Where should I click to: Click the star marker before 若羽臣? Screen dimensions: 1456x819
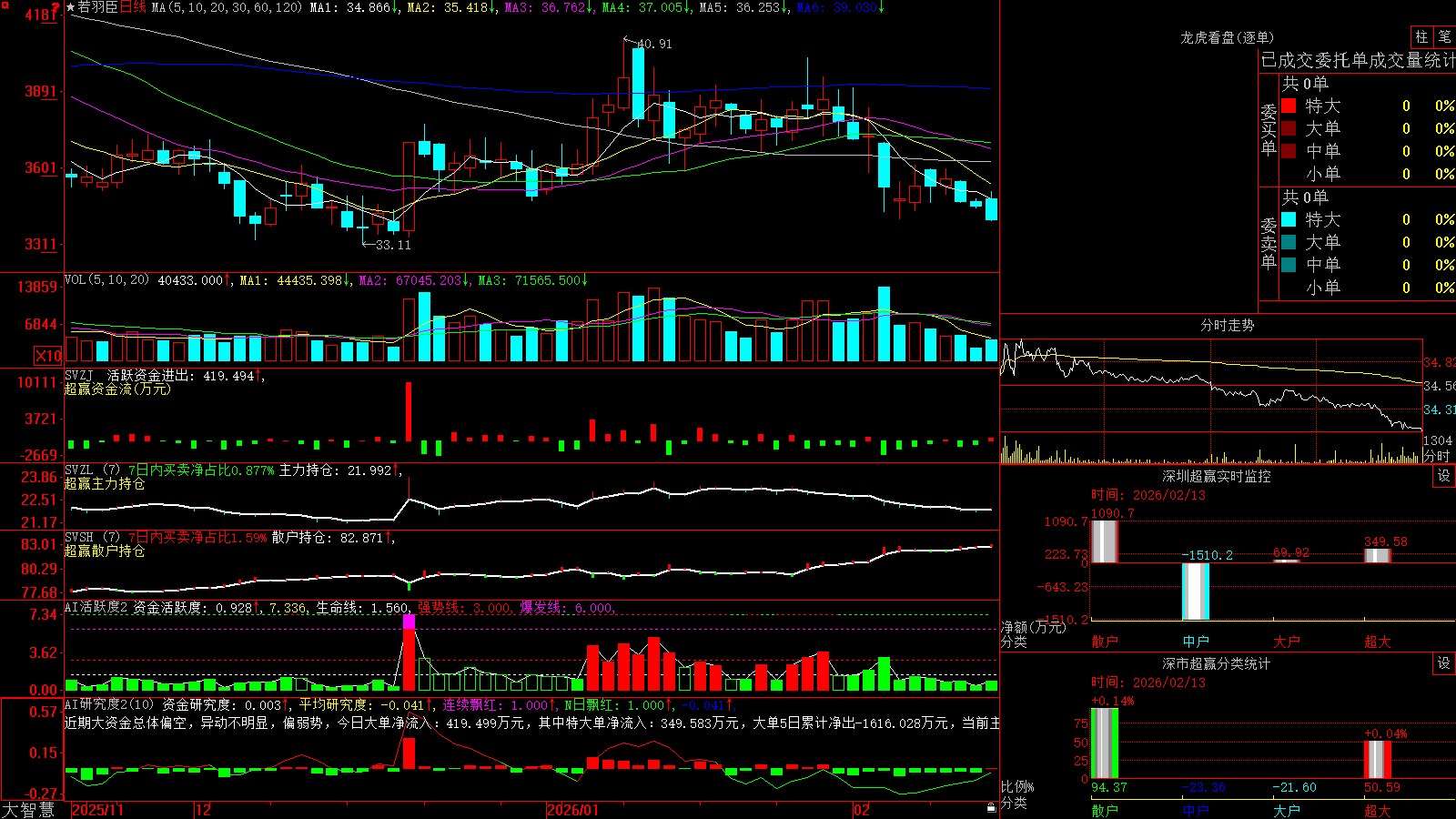tap(71, 7)
